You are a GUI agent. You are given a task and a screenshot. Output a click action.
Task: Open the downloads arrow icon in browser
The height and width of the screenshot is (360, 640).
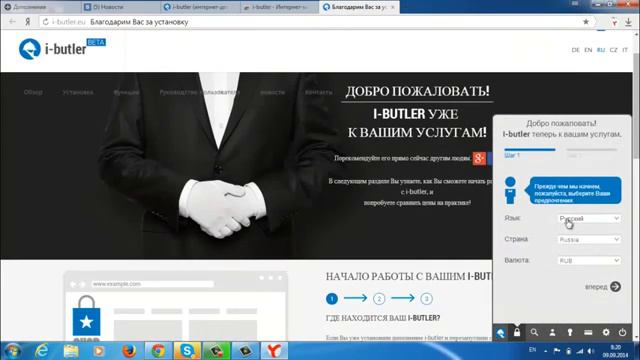pyautogui.click(x=628, y=22)
